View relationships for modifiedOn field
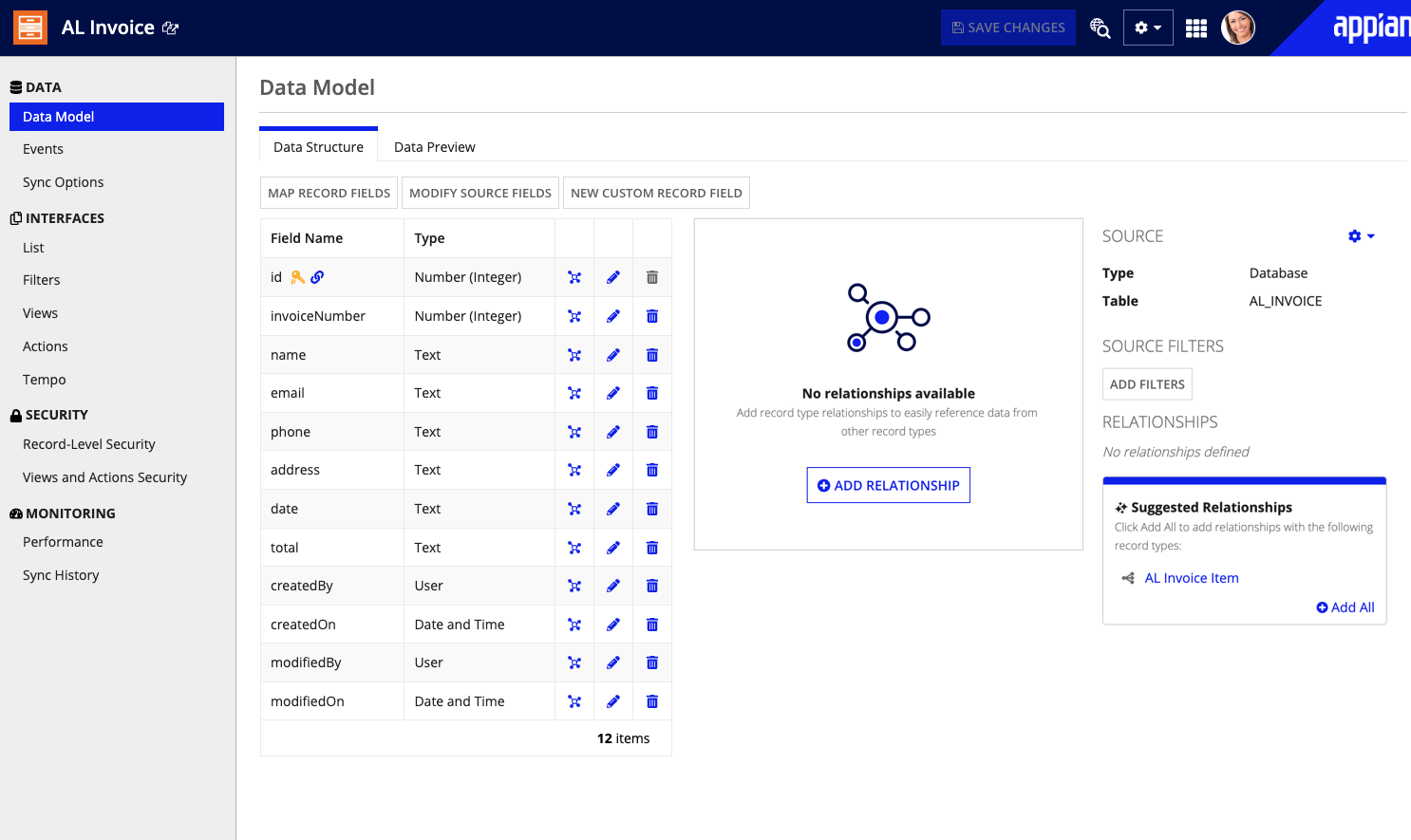Screen dimensions: 1411x840 point(574,701)
